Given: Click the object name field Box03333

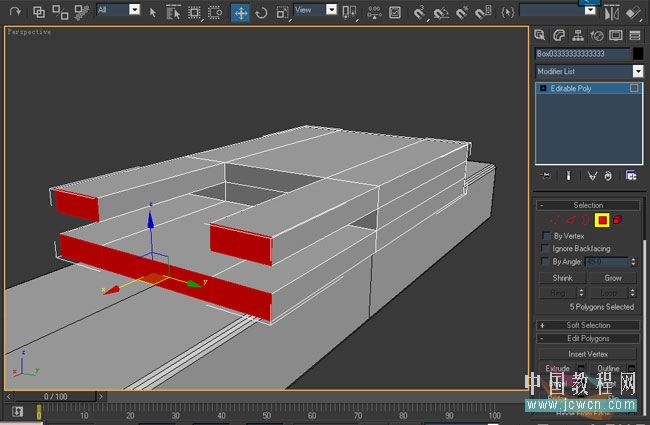Looking at the screenshot, I should (x=582, y=53).
